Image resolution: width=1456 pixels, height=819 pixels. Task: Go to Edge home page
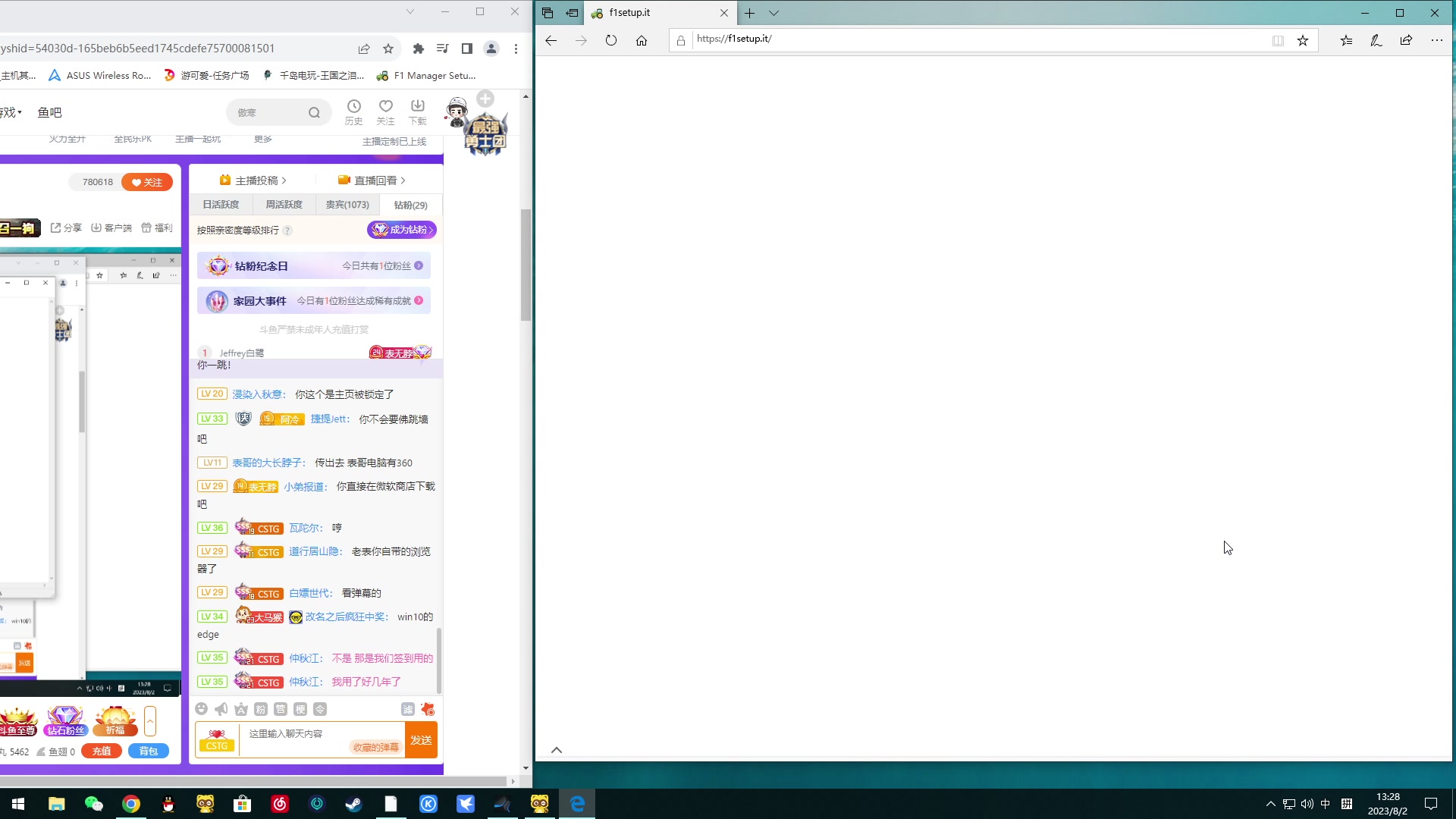(x=642, y=41)
